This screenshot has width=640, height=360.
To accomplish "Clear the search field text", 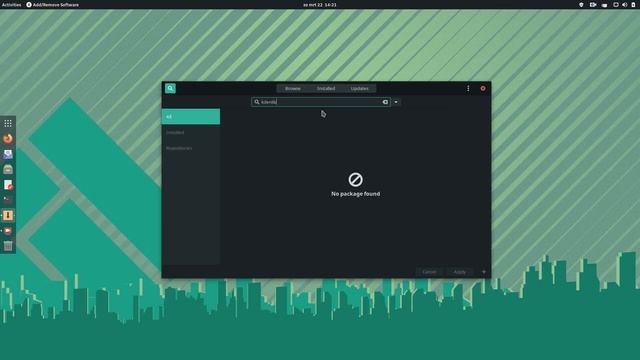I will coord(385,102).
